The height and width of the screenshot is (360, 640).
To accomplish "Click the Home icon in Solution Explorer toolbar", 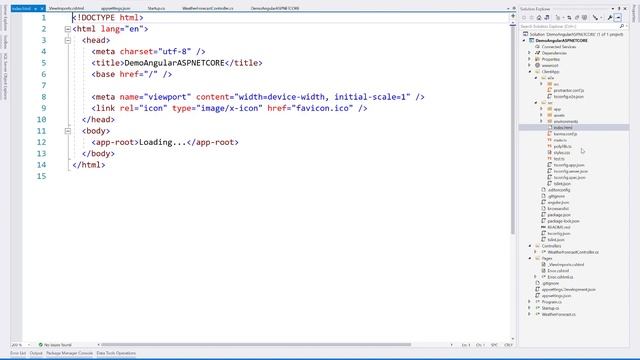I will [x=539, y=18].
